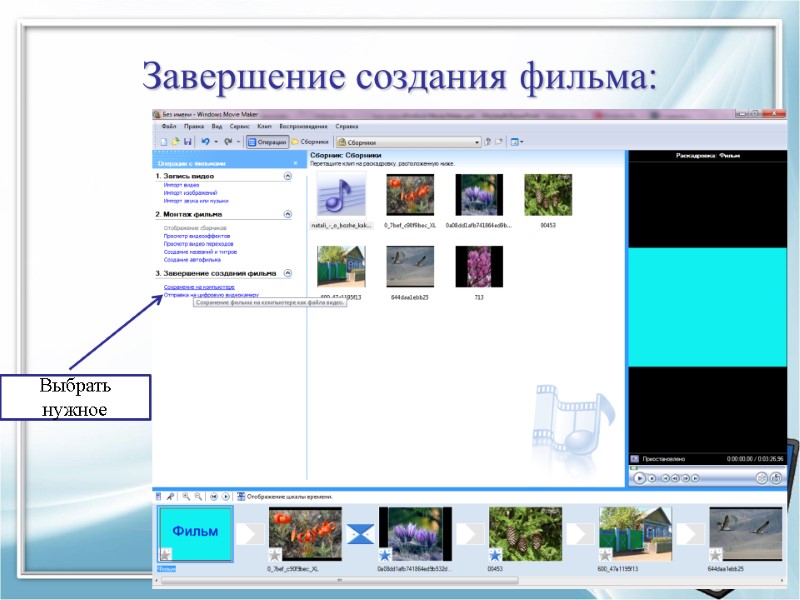Split the clip at the current frame
Screen dimensions: 800x600
761,478
